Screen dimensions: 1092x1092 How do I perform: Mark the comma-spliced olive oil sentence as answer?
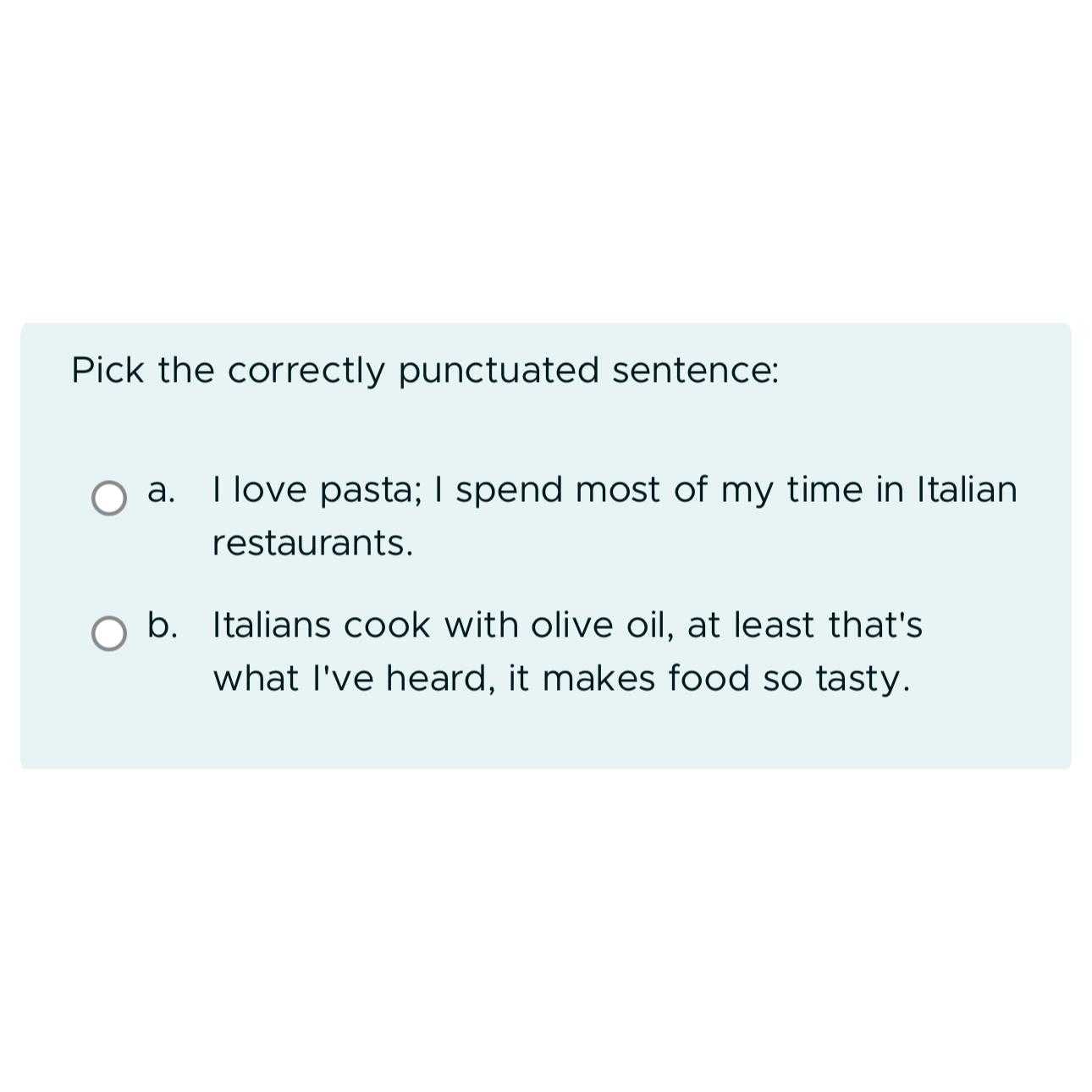coord(109,633)
